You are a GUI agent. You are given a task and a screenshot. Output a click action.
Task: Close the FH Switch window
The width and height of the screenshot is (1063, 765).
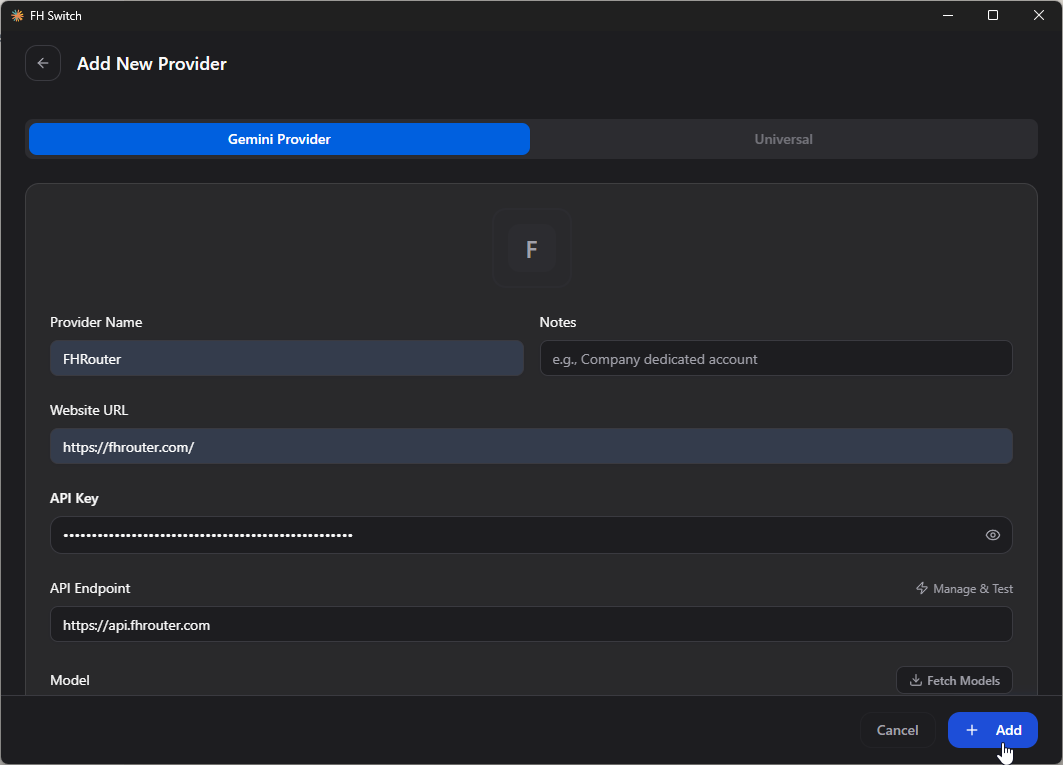1038,15
